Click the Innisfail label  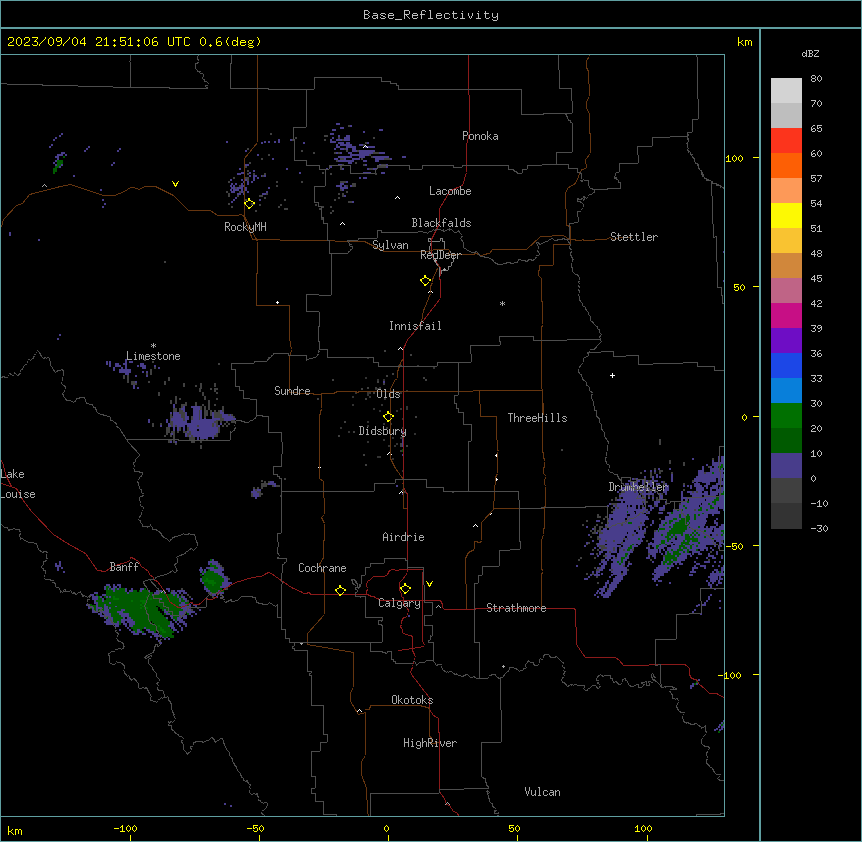coord(415,326)
